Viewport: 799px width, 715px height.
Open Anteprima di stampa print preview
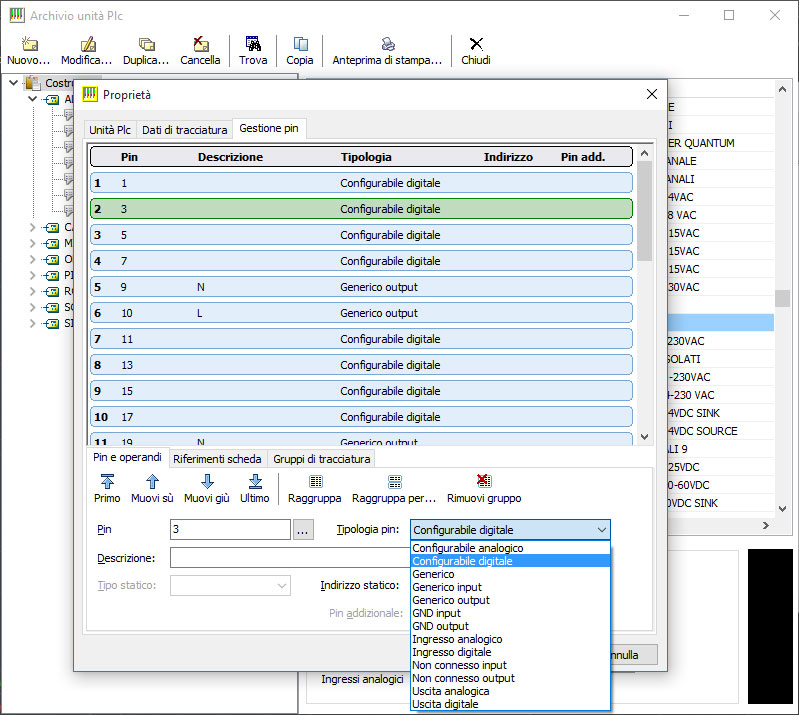click(387, 45)
